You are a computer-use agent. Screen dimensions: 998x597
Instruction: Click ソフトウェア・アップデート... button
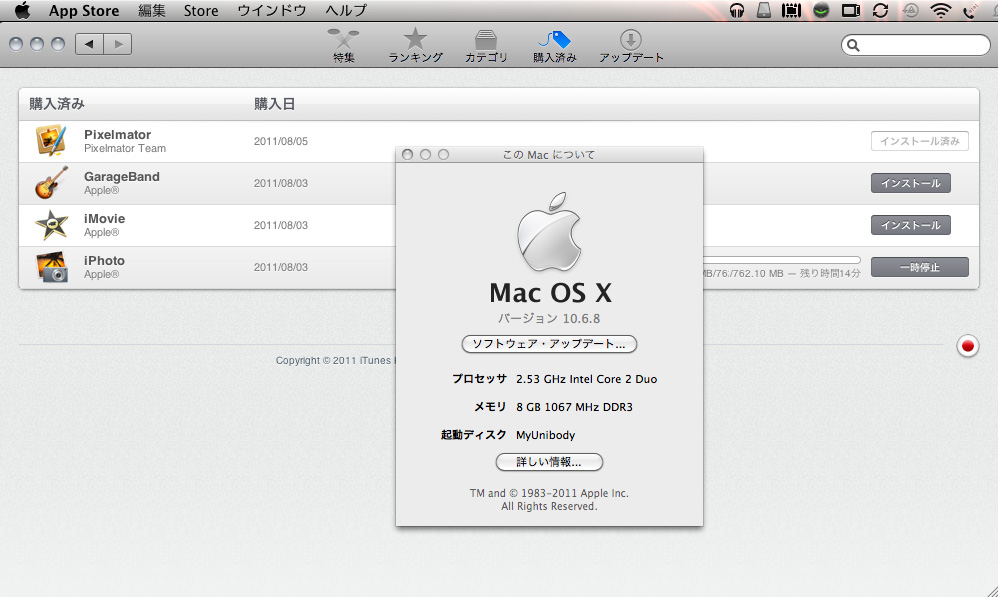pyautogui.click(x=549, y=344)
